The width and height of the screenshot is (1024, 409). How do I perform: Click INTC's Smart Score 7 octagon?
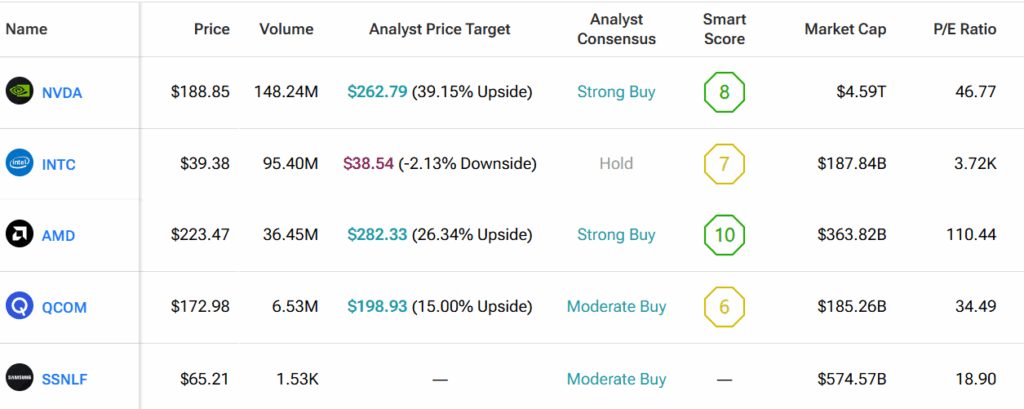point(724,164)
